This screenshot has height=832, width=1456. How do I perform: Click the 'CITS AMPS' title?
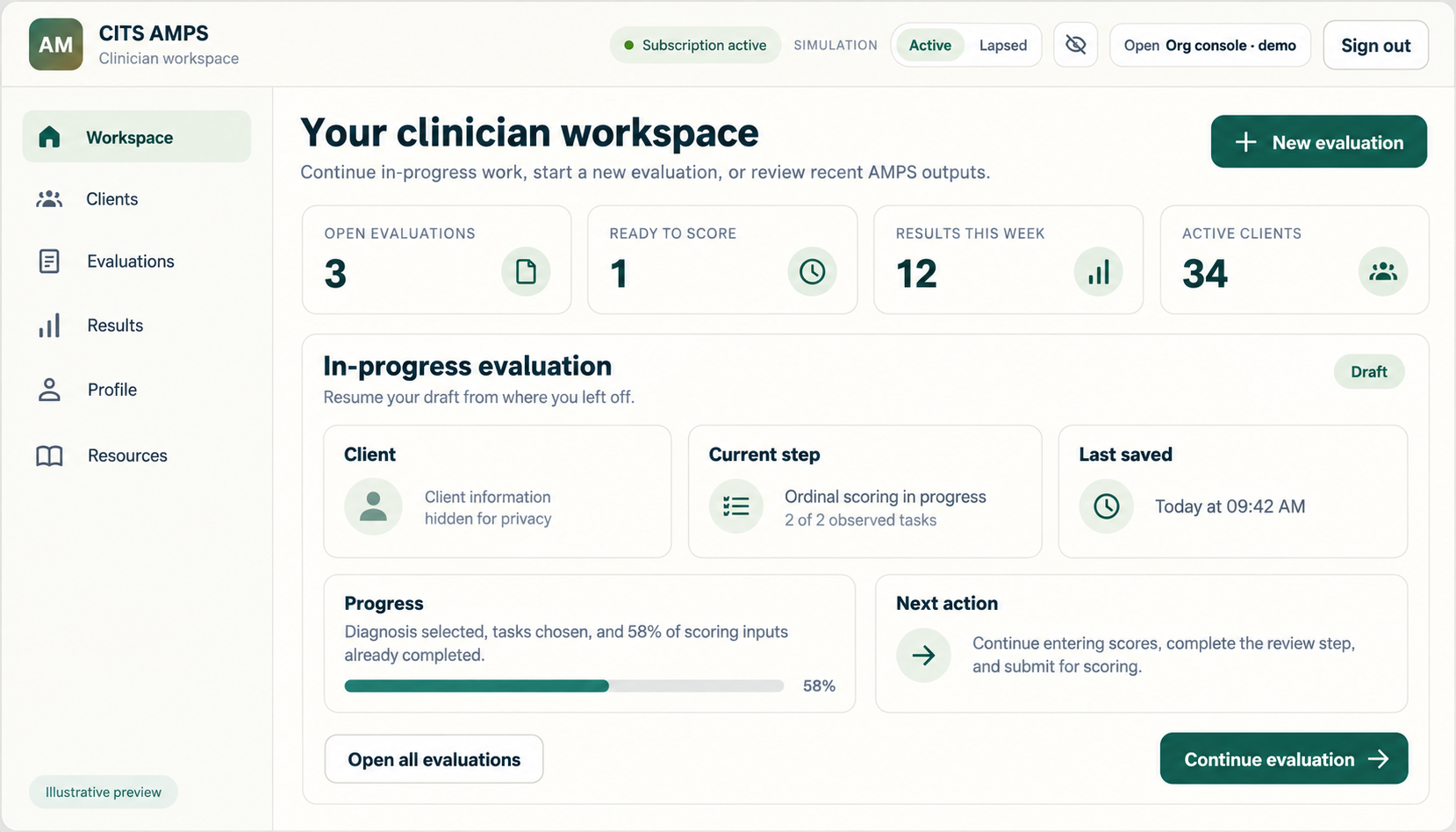pos(154,33)
